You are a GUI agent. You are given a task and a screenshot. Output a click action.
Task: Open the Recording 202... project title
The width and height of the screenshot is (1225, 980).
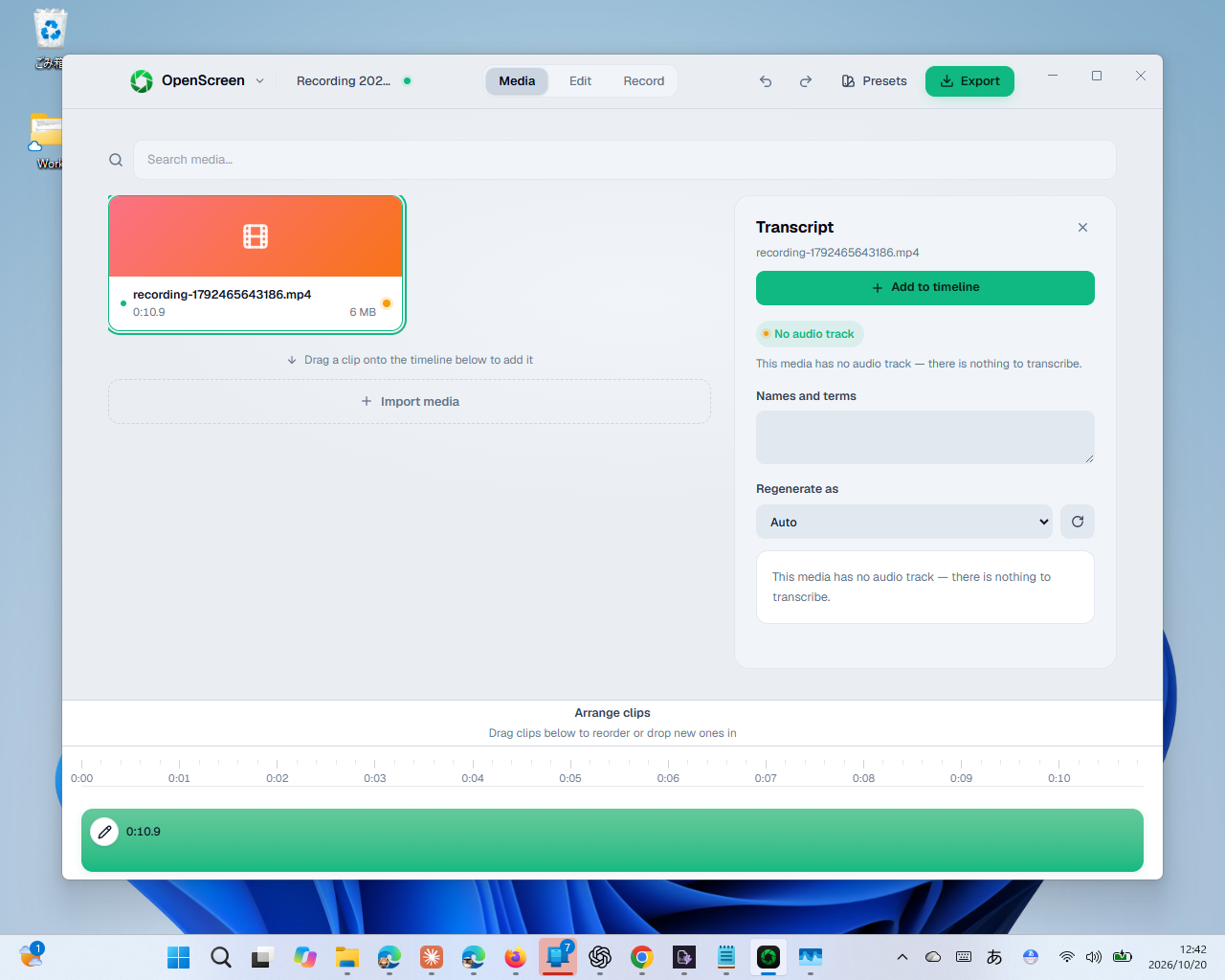pos(344,81)
